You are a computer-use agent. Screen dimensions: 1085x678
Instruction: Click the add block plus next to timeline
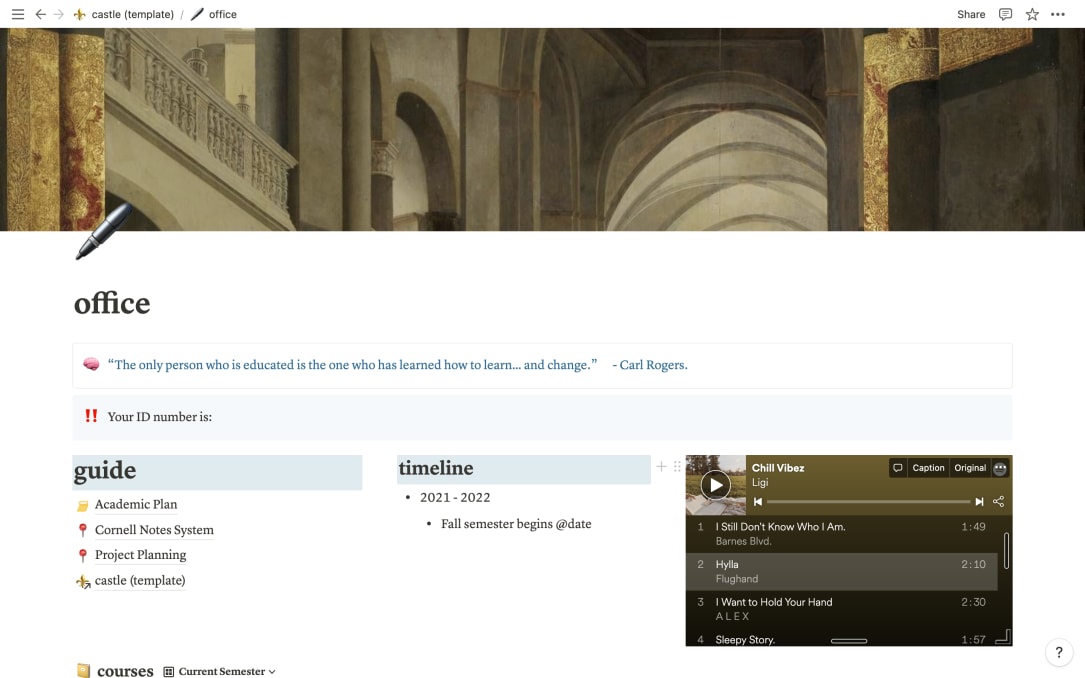click(661, 466)
